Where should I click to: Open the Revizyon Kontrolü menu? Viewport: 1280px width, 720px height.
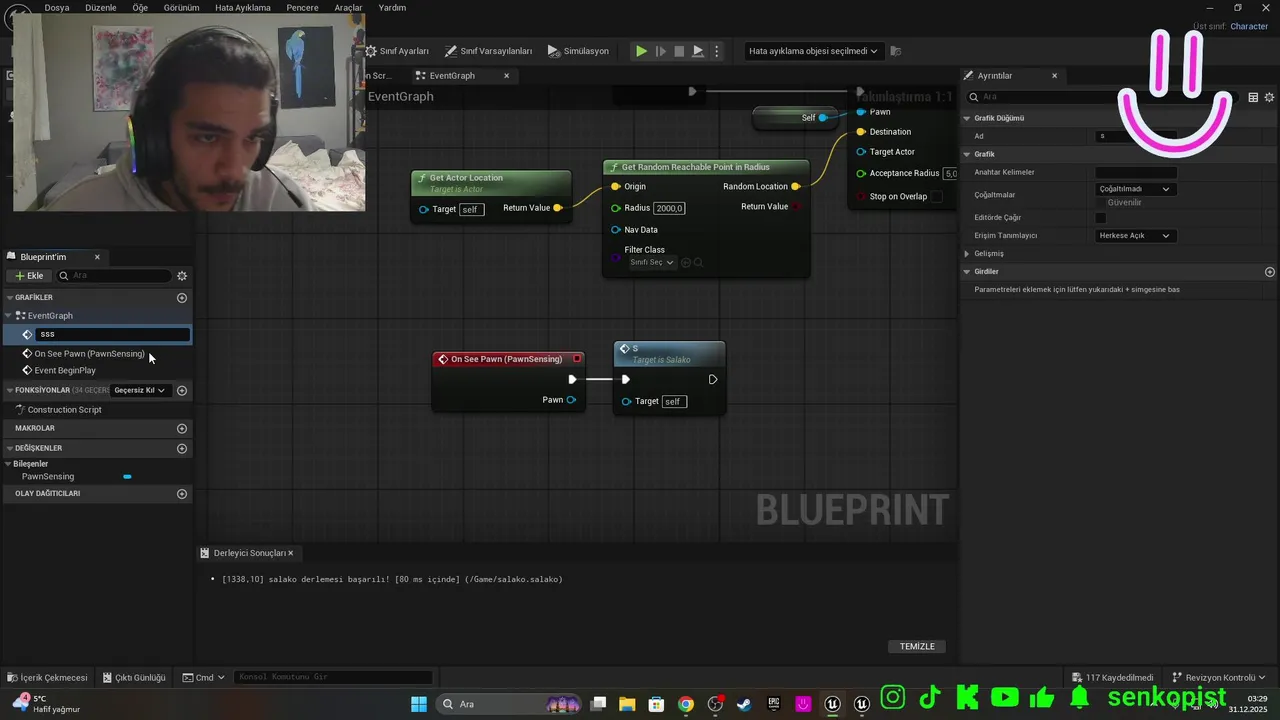click(x=1219, y=678)
